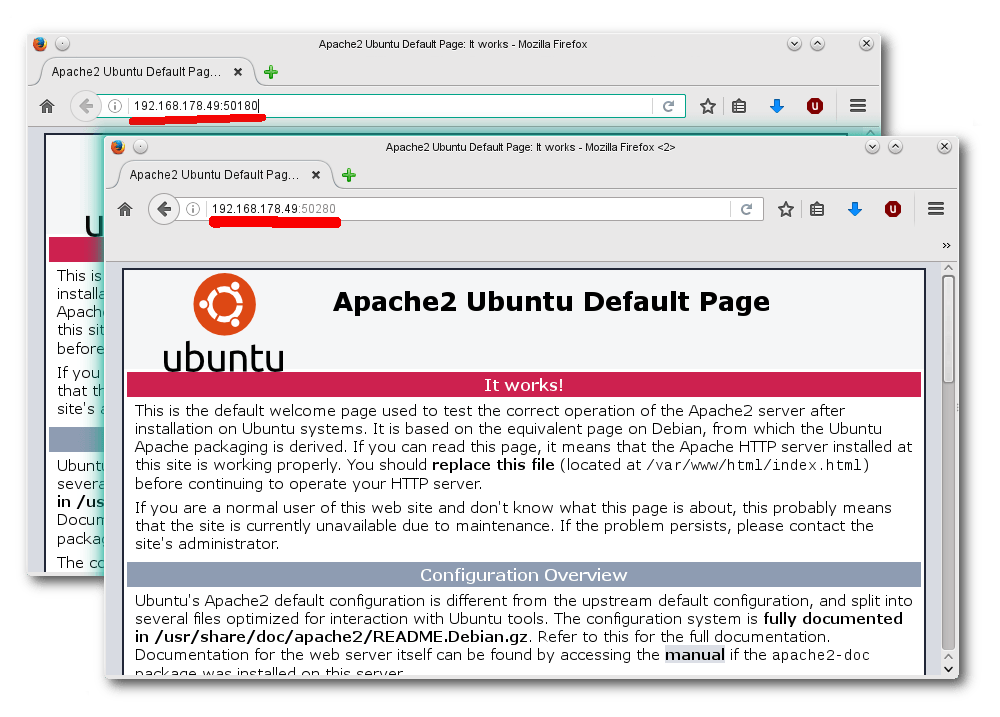This screenshot has height=717, width=1000.
Task: Open the hamburger menu in the front Firefox window
Action: [x=936, y=209]
